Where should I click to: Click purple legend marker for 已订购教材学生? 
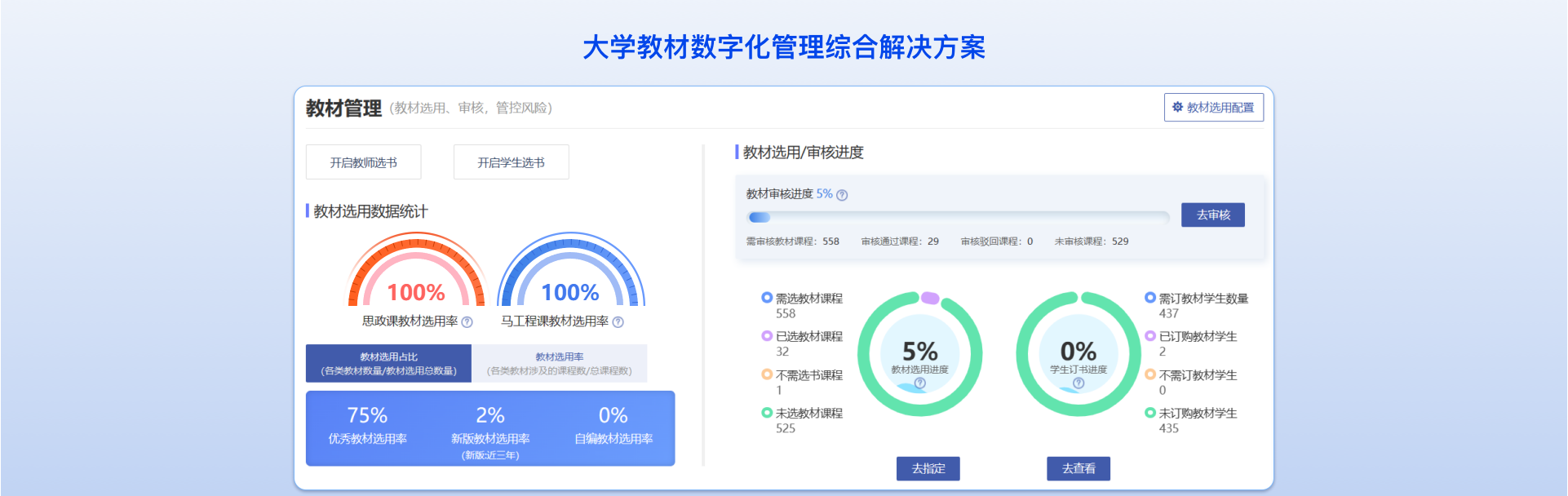[1150, 336]
